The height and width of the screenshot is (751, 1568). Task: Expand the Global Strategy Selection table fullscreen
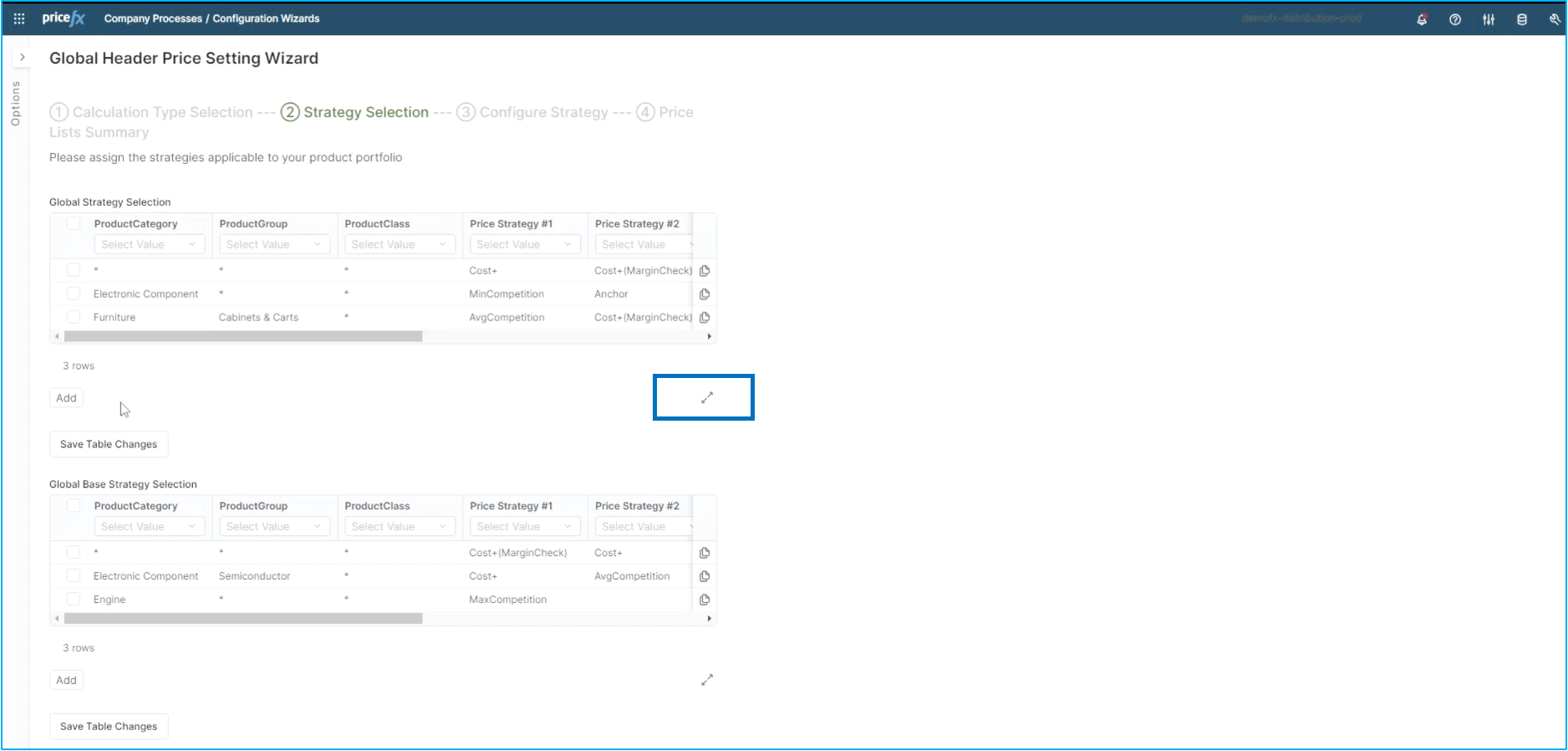point(707,398)
